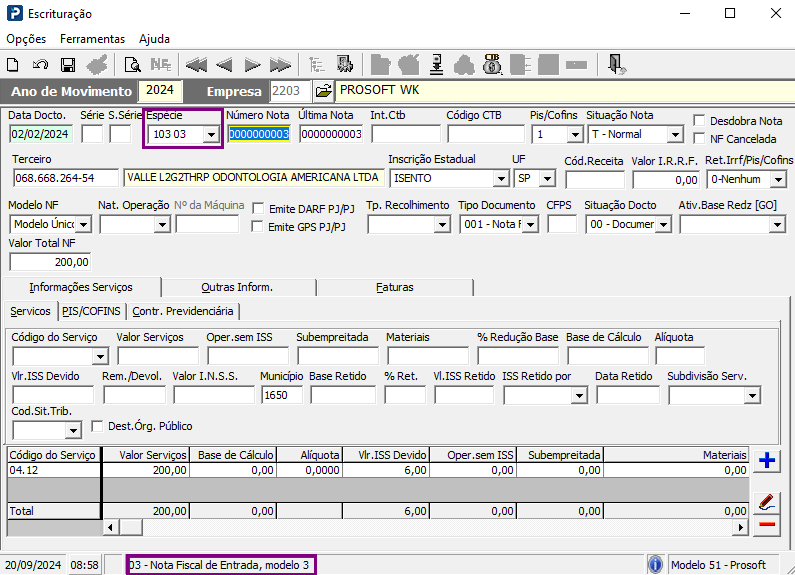Open the search document magnifier icon
This screenshot has height=575, width=795.
pos(133,65)
